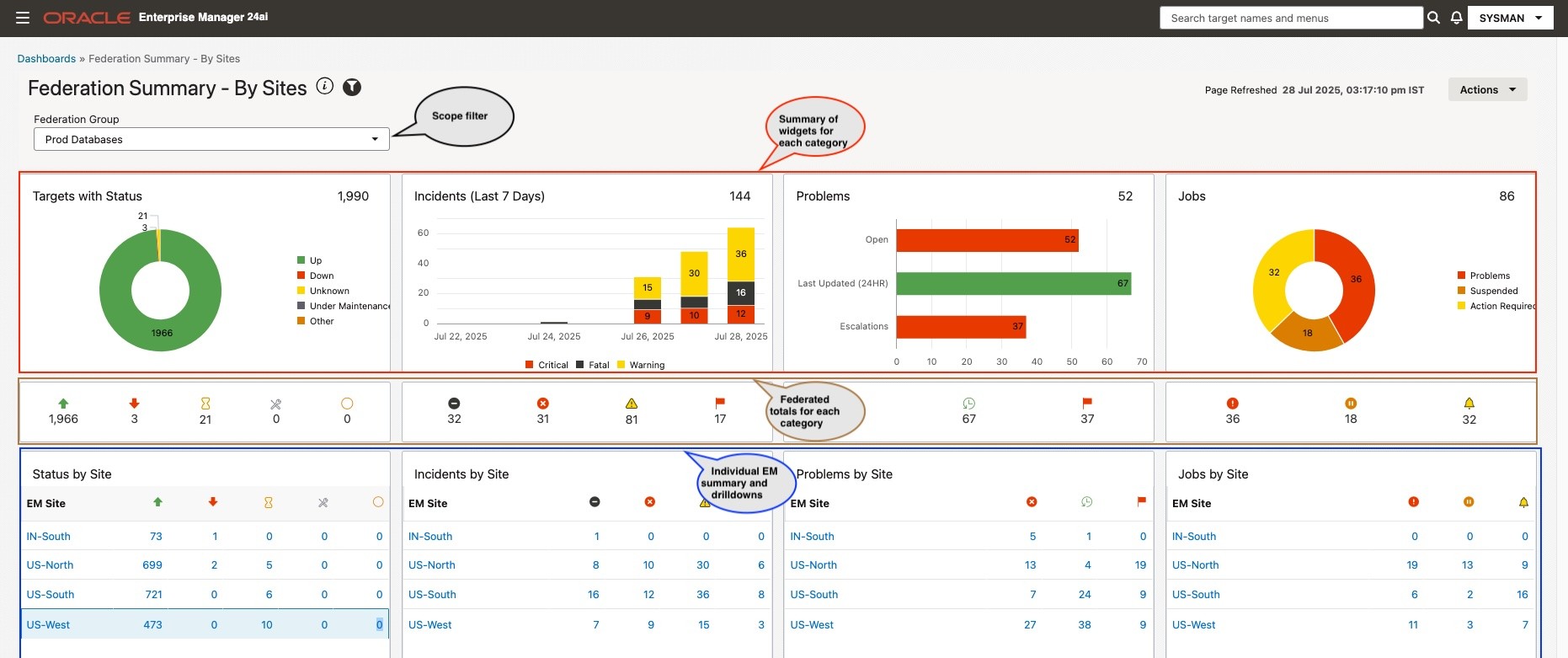The width and height of the screenshot is (1568, 658).
Task: Open IN-South in the Status by Site table
Action: pos(49,537)
